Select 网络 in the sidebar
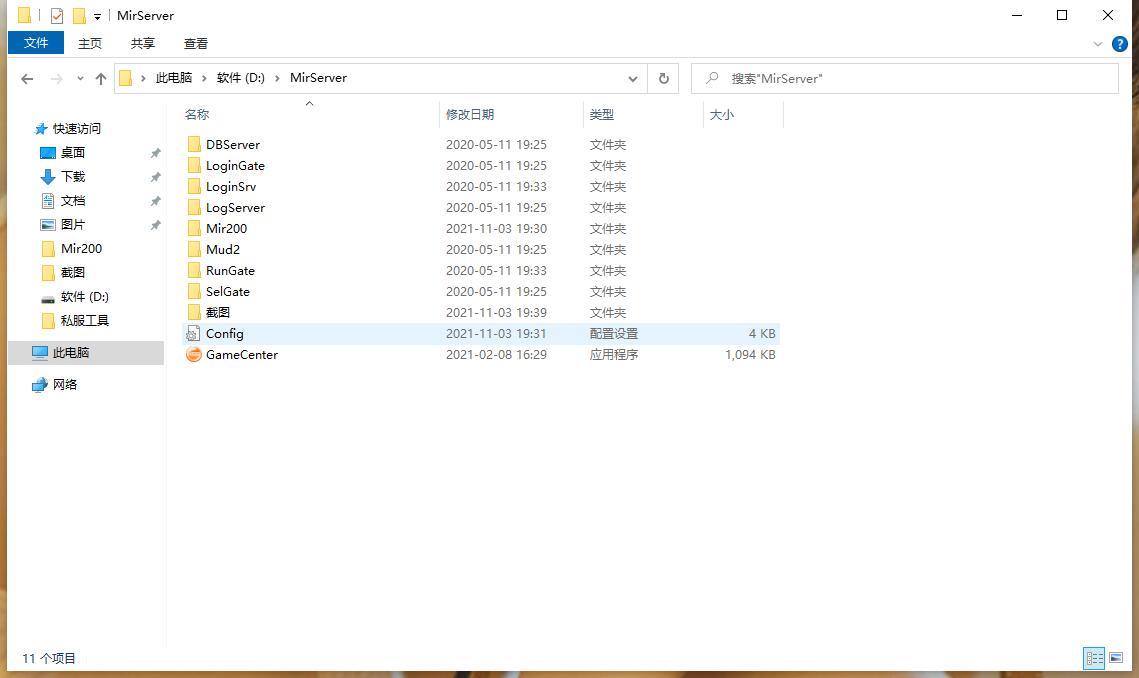Screen dimensions: 1139x678 [x=65, y=385]
